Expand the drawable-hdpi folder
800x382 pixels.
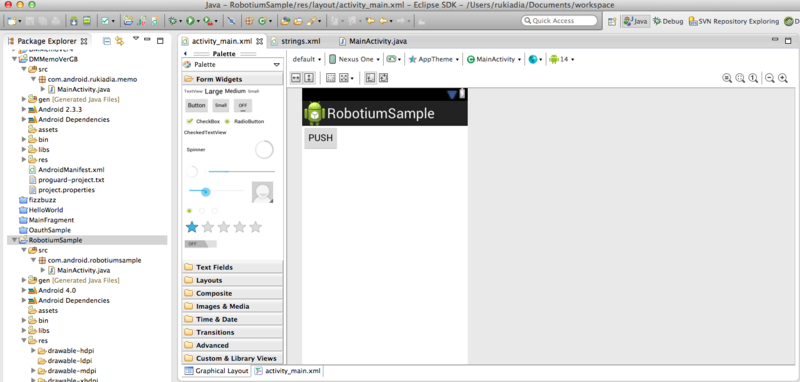[x=33, y=351]
